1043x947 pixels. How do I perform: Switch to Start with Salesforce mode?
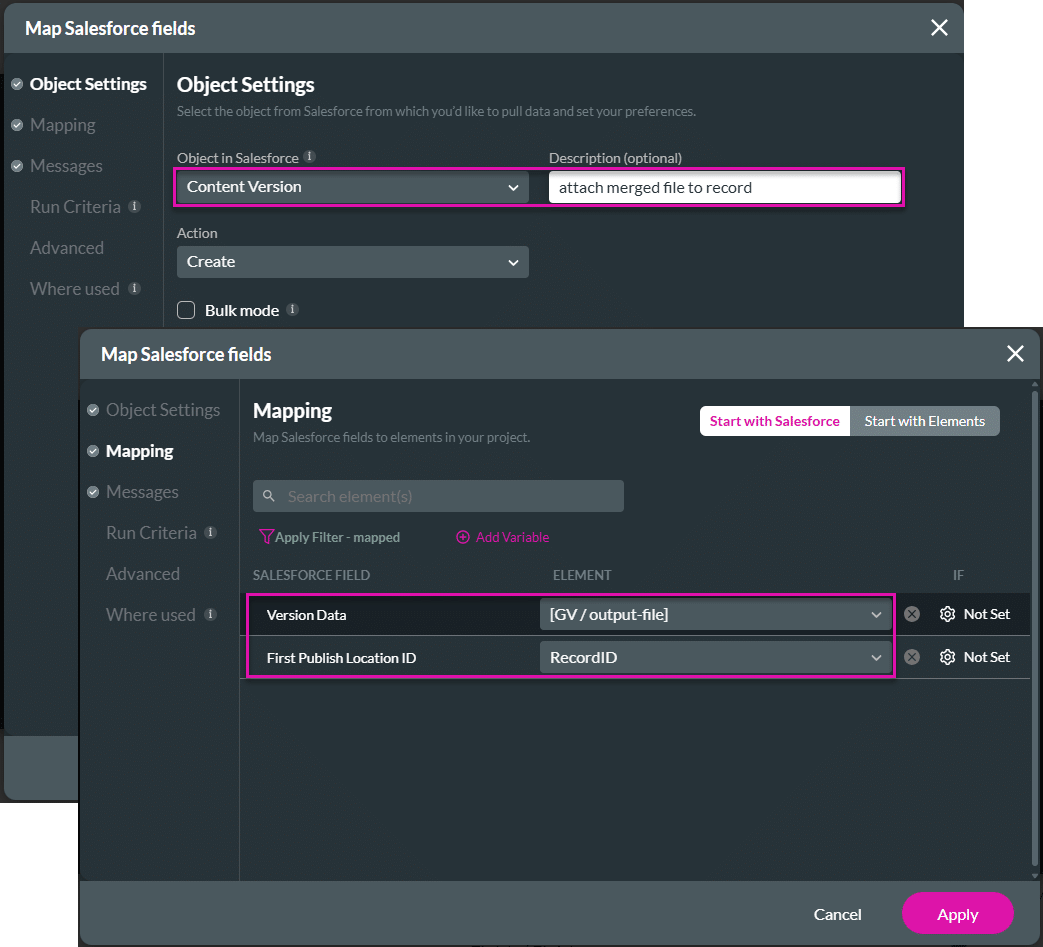775,421
